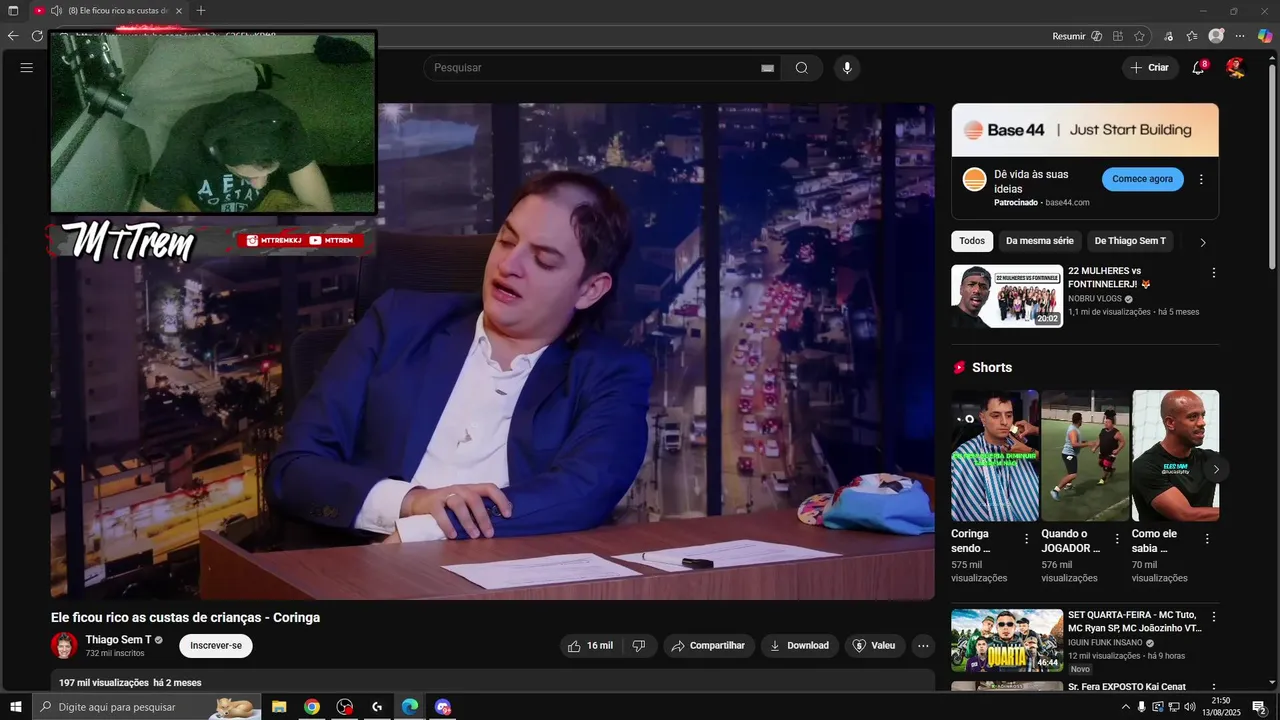1280x720 pixels.
Task: Click the Valeu button
Action: pos(874,646)
